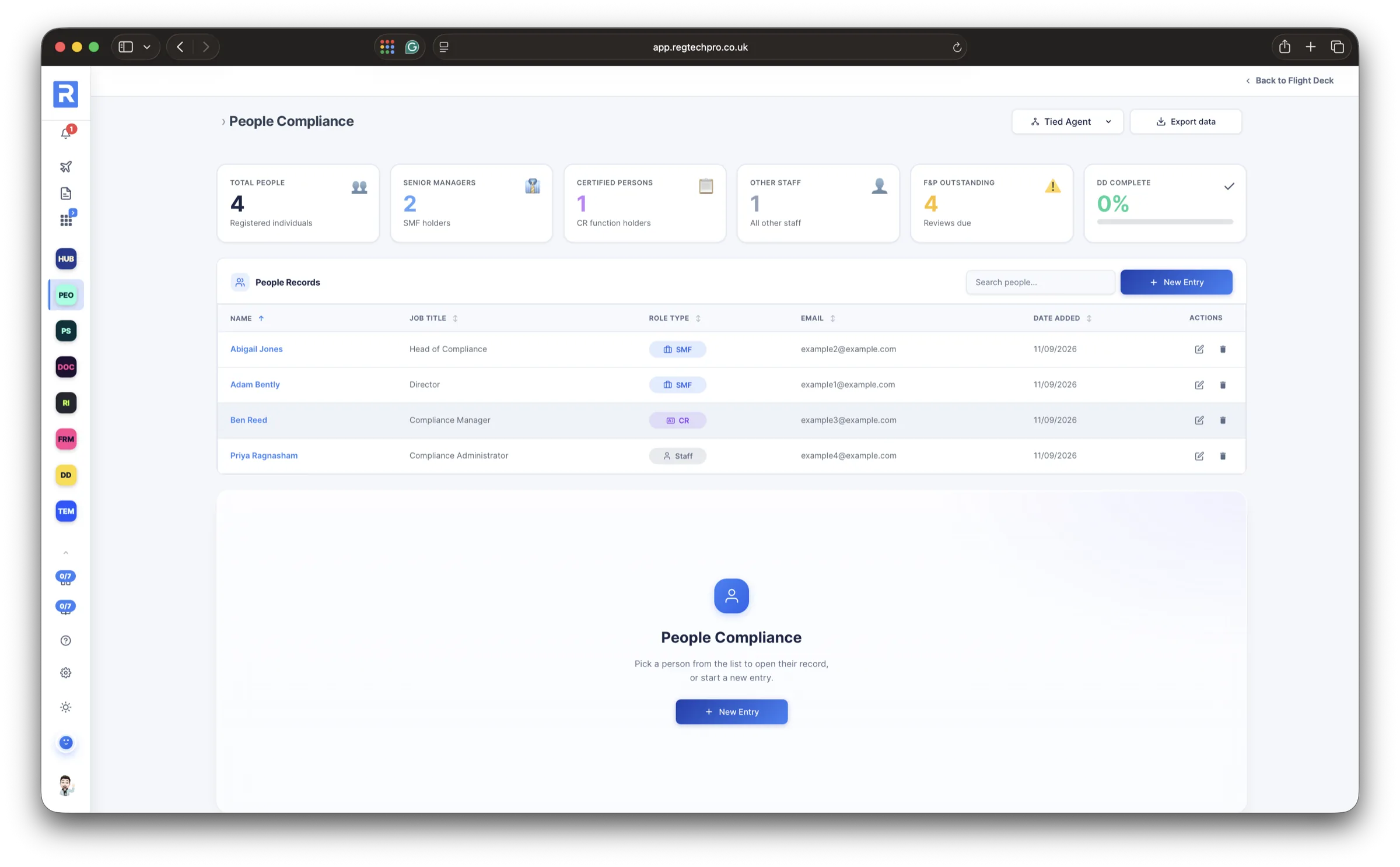
Task: Open Ben Reed record link
Action: coord(249,420)
